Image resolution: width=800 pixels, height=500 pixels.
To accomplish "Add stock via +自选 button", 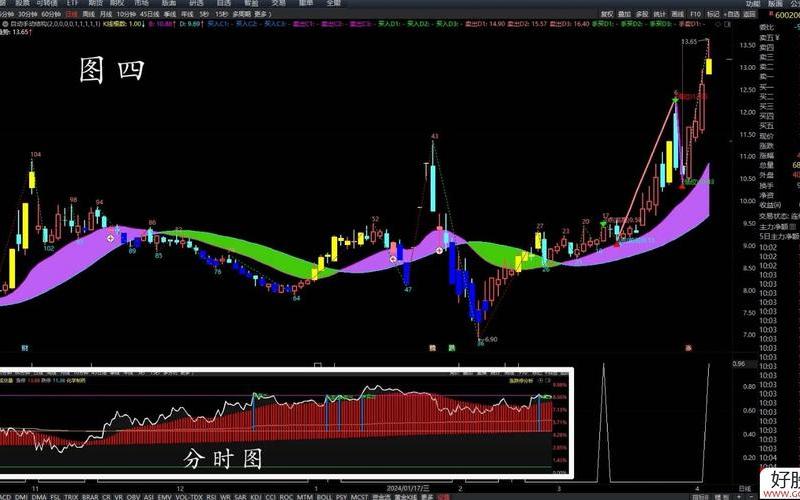I will click(732, 14).
